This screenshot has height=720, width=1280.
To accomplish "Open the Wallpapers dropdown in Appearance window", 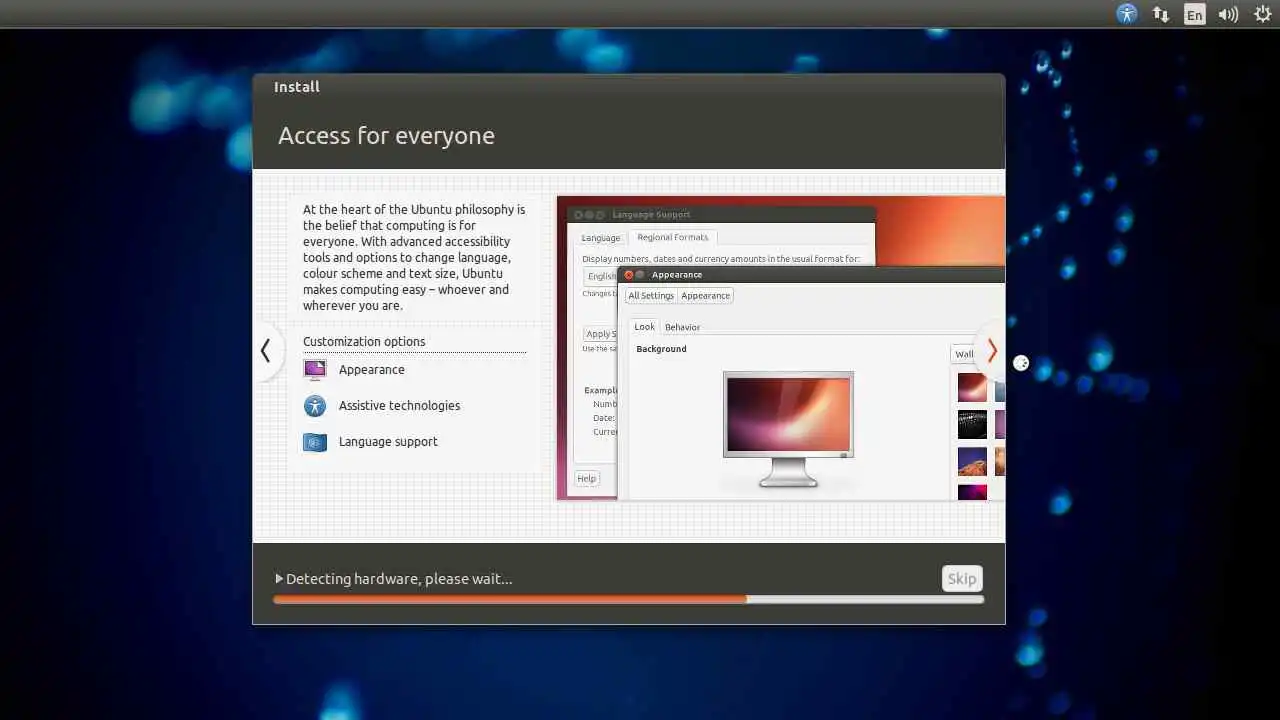I will point(964,354).
